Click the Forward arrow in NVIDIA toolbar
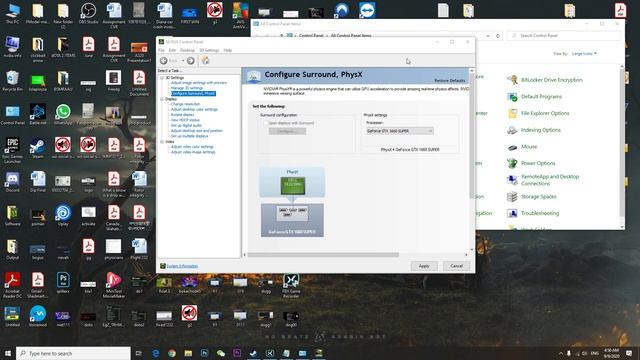 (x=191, y=61)
